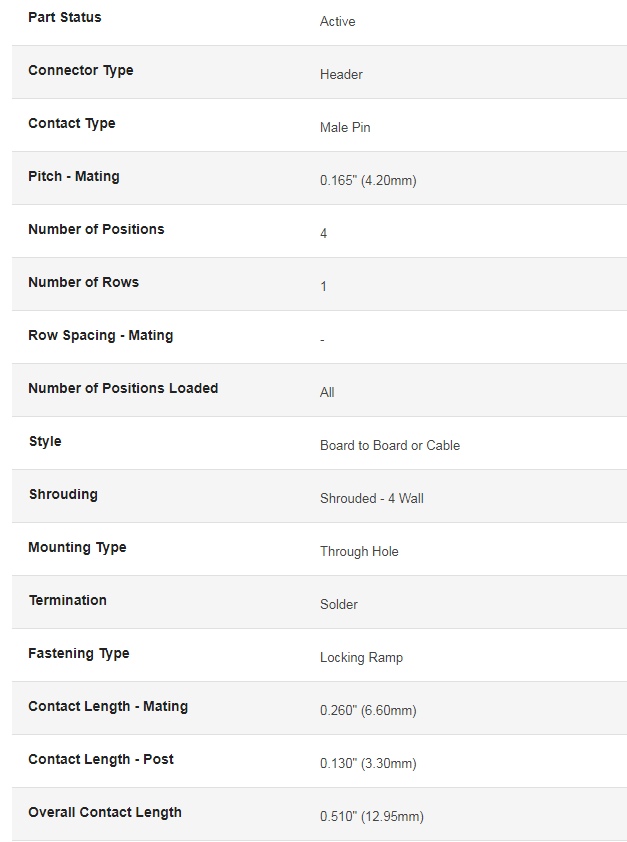
Task: Select the Locking Ramp fastening value
Action: point(361,658)
